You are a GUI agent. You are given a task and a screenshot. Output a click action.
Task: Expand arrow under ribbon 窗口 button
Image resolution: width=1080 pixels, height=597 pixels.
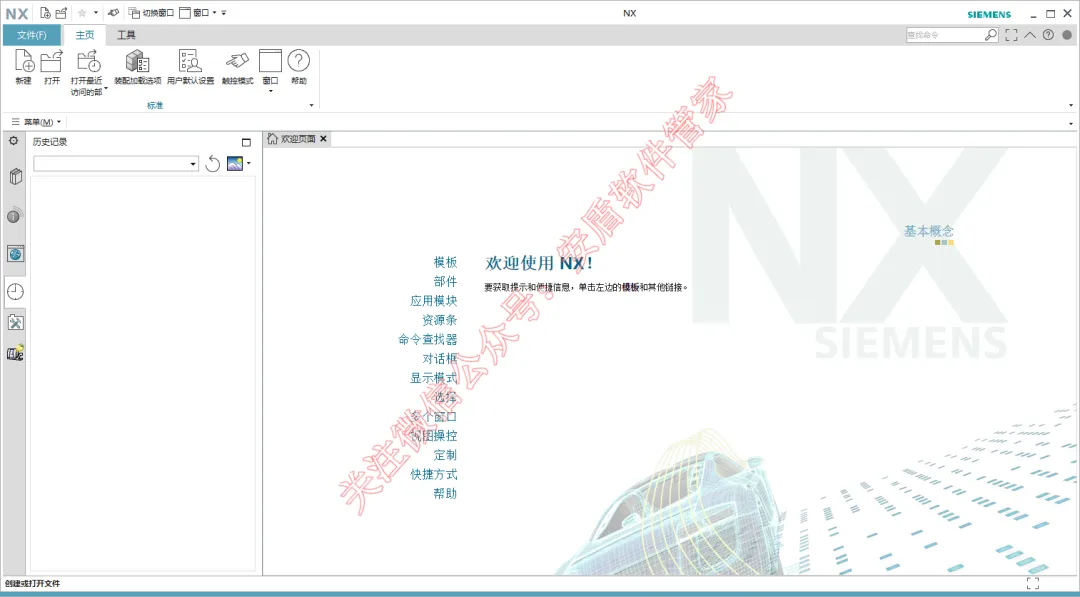click(270, 91)
